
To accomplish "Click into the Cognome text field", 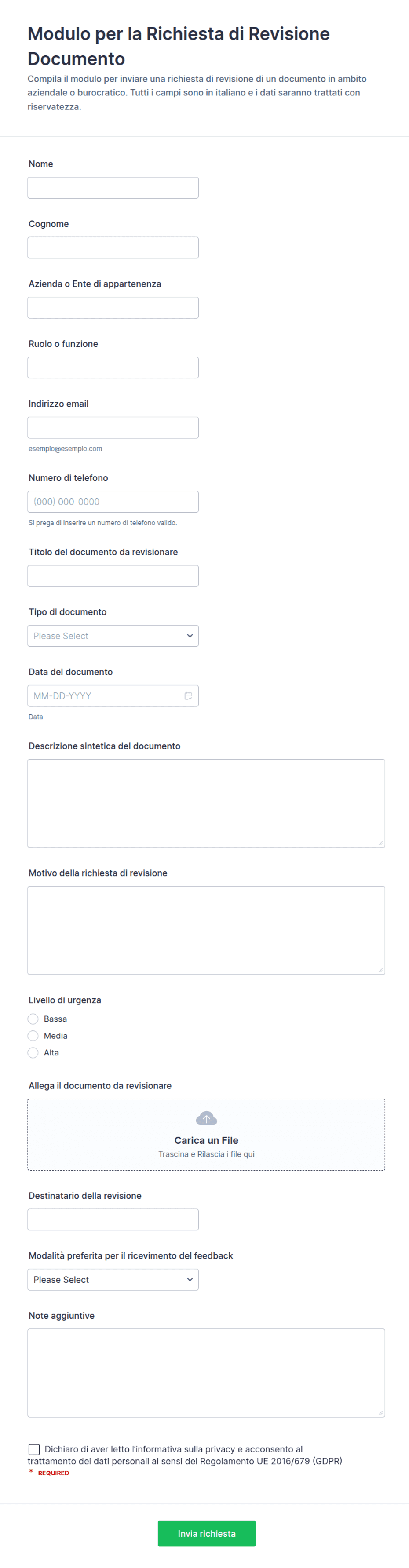I will tap(113, 248).
